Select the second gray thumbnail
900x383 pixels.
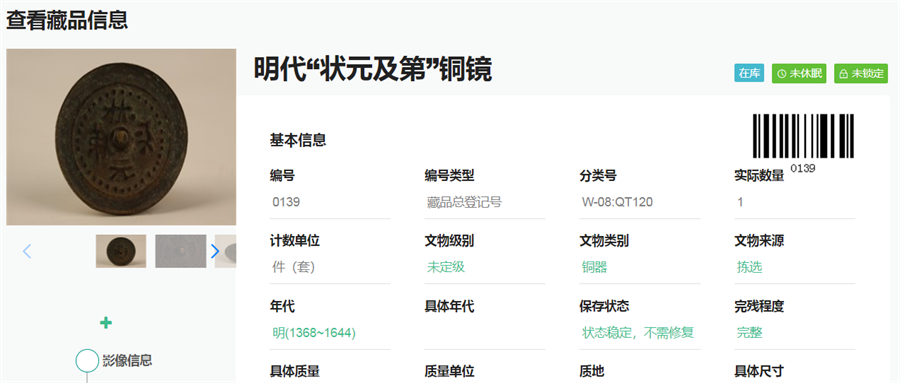point(181,251)
